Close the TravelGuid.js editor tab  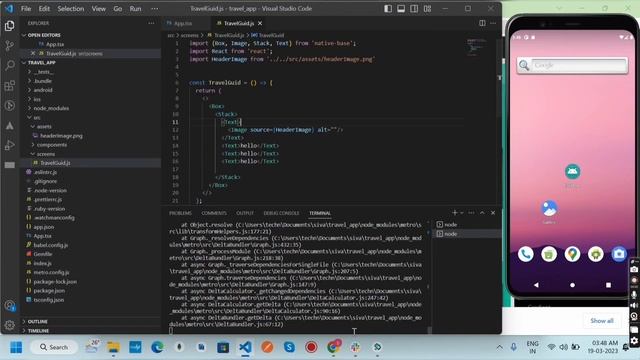point(260,23)
